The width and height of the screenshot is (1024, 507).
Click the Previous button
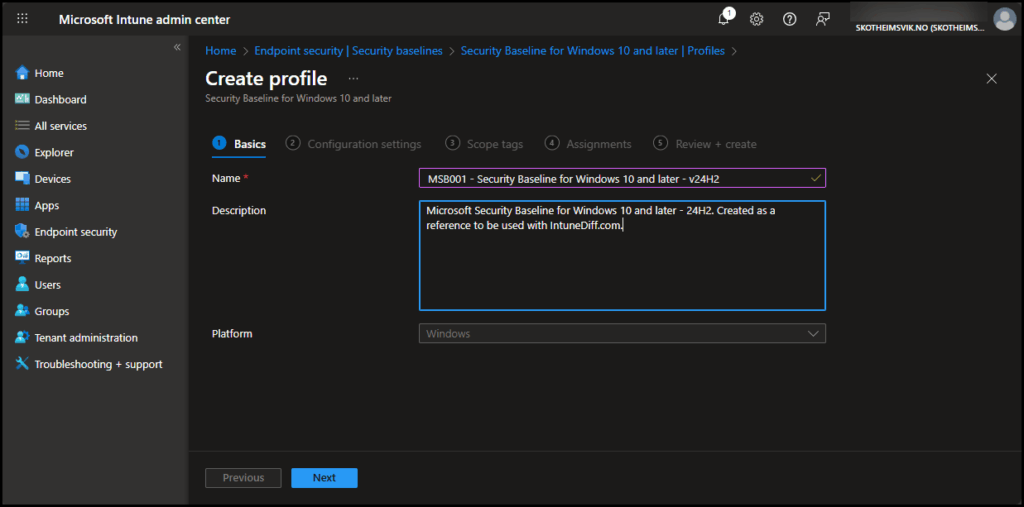coord(243,478)
